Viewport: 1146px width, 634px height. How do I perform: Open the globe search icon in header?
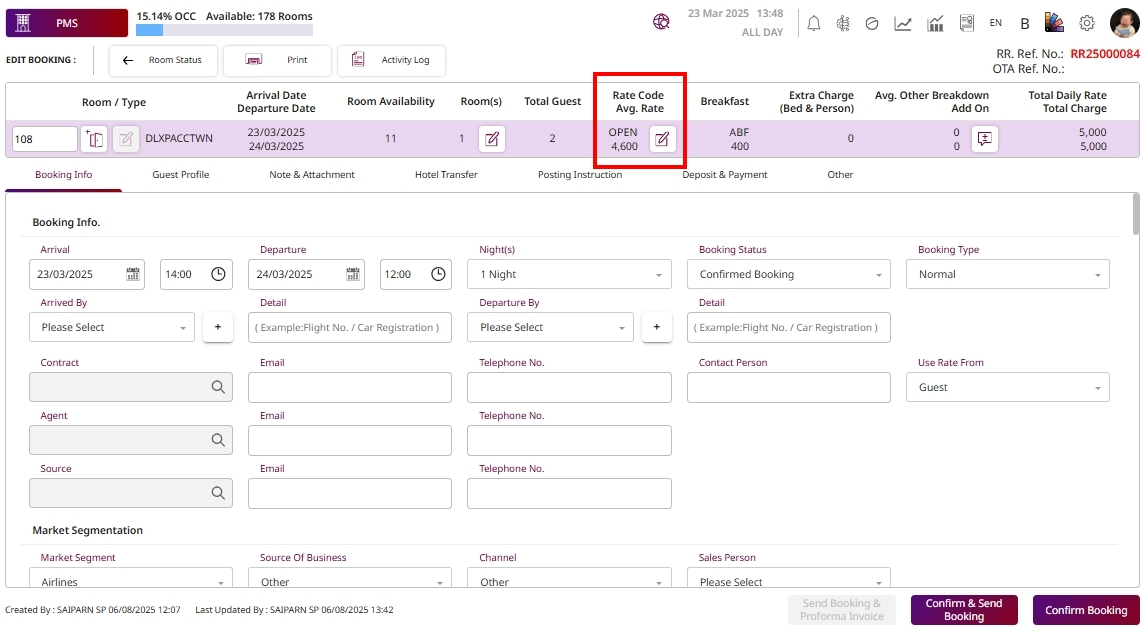(661, 22)
